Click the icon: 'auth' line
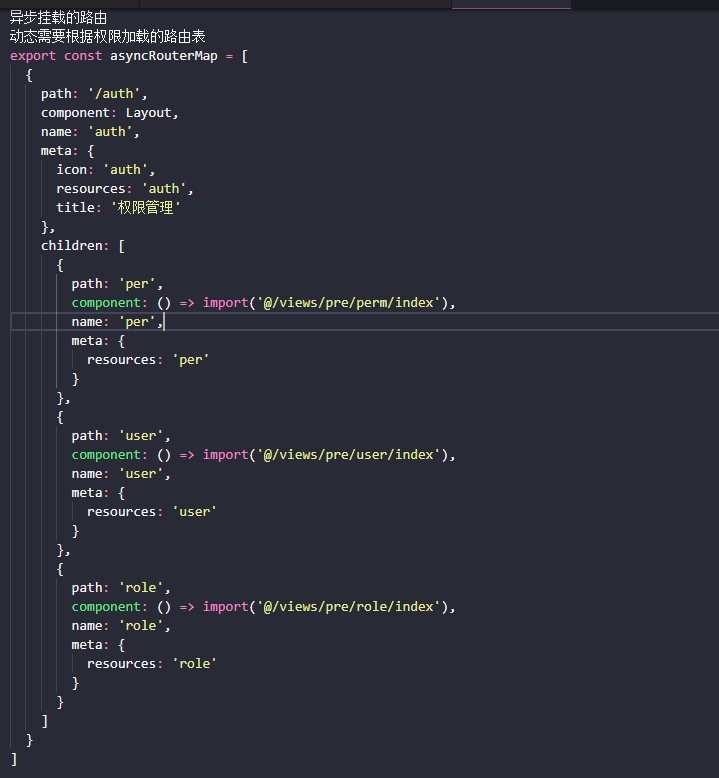 tap(105, 170)
